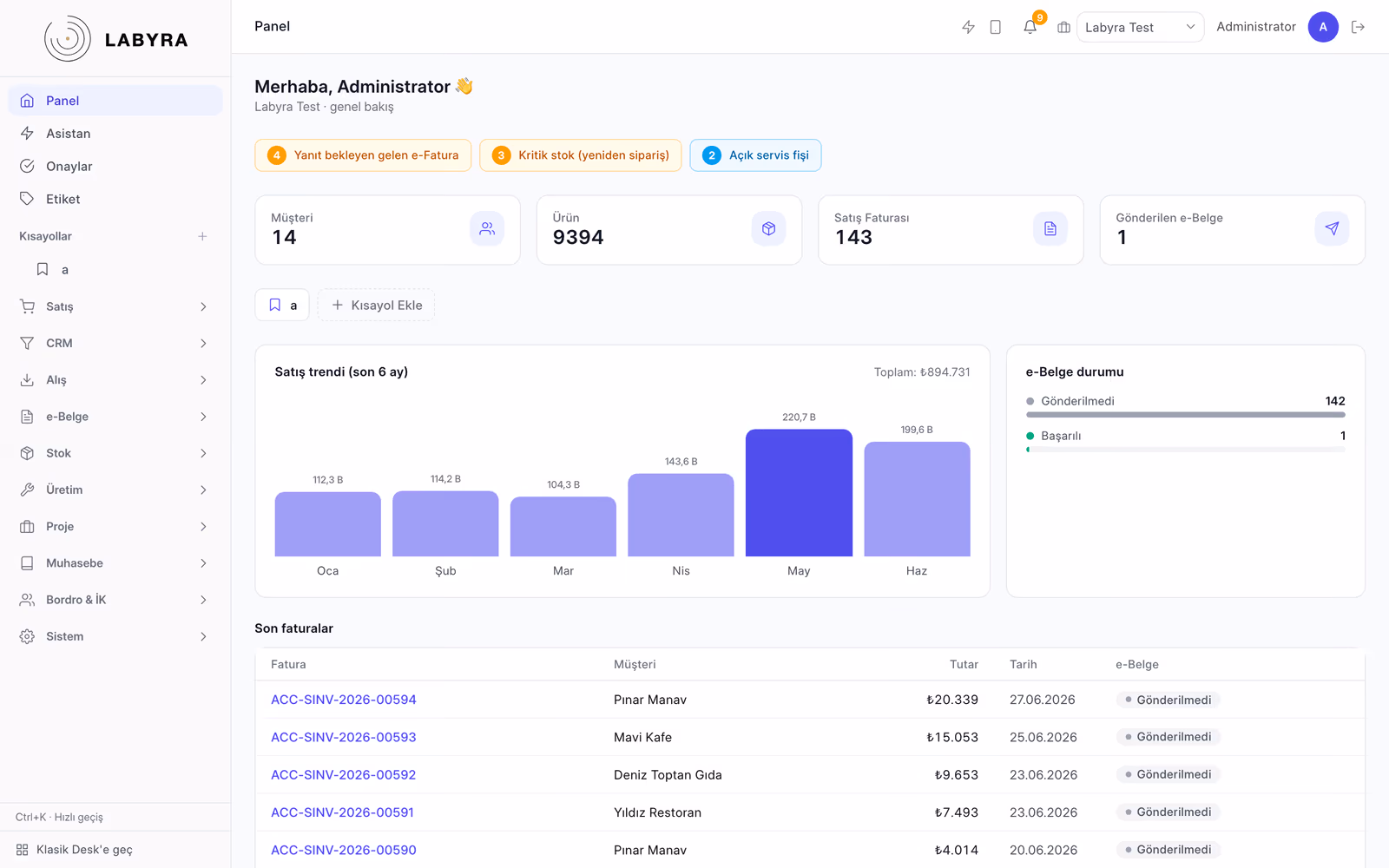
Task: Open invoice ACC-SINV-2026-00594 link
Action: (344, 700)
